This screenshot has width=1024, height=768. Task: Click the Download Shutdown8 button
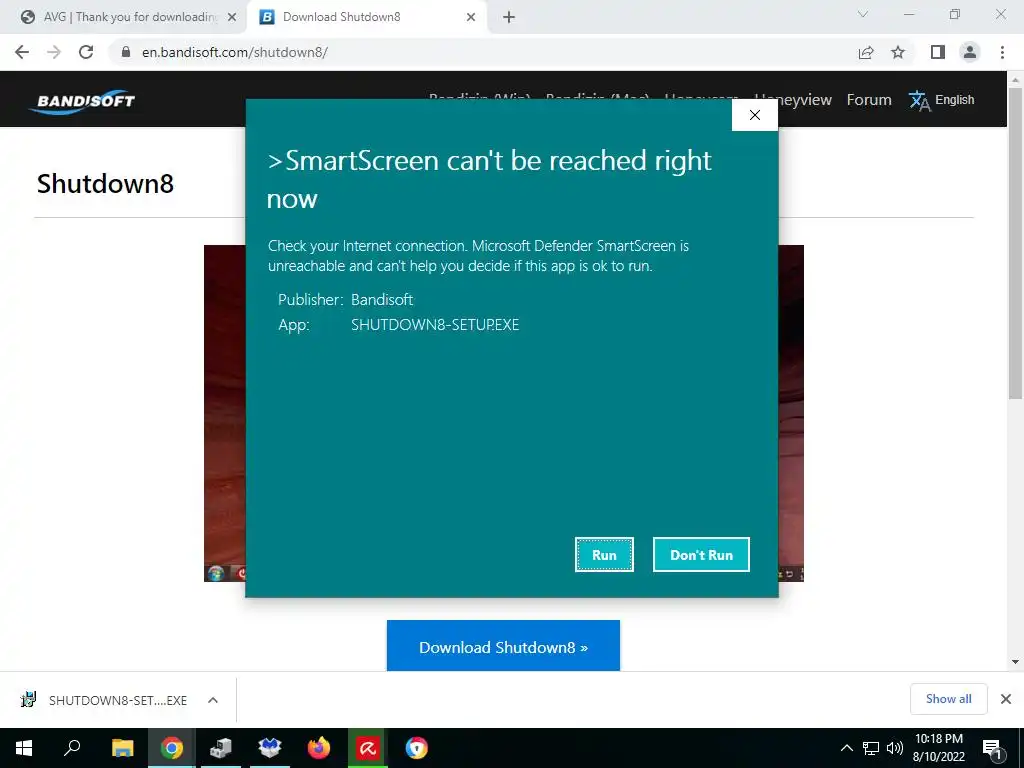(503, 646)
